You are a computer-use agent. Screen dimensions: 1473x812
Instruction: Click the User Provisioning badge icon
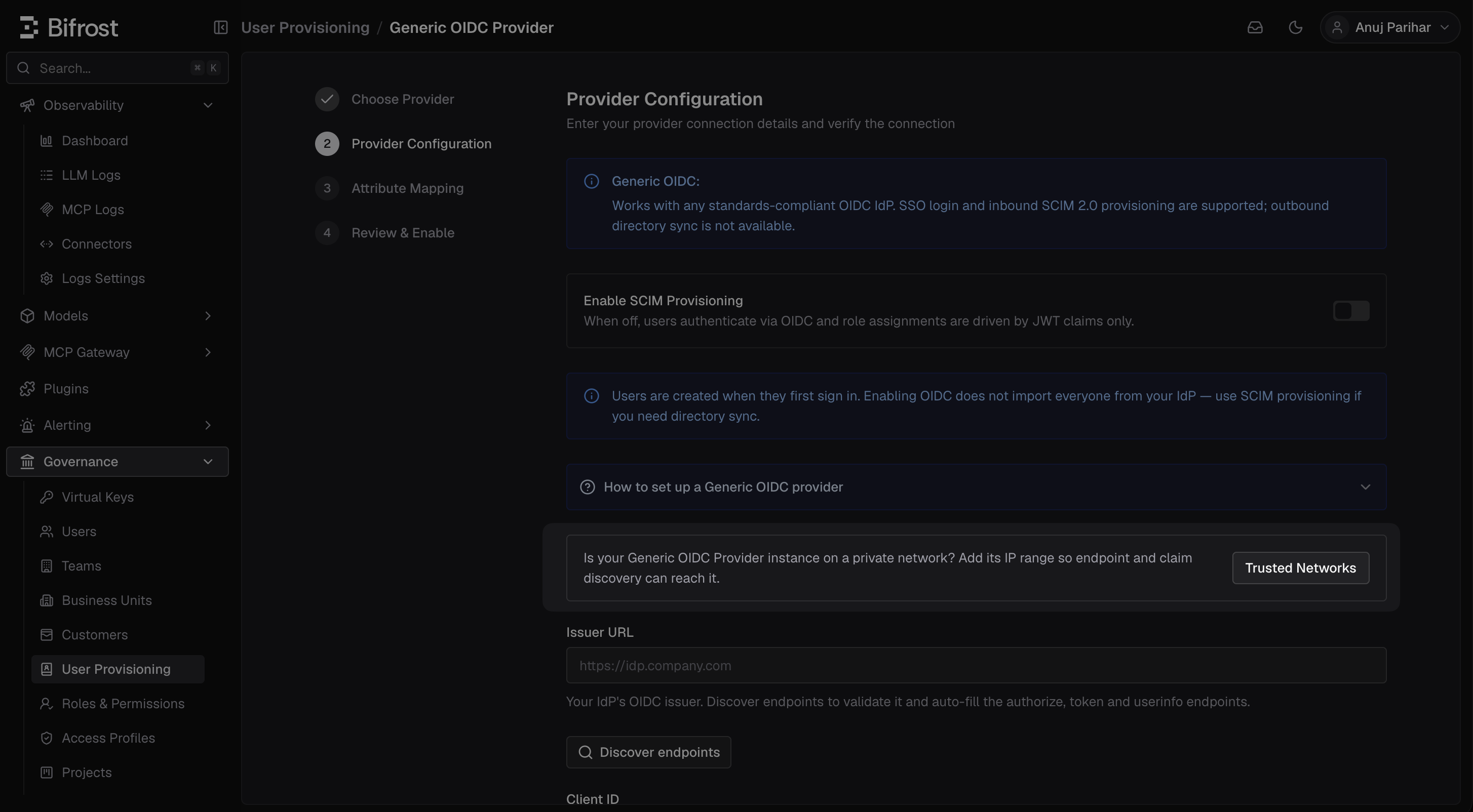46,669
